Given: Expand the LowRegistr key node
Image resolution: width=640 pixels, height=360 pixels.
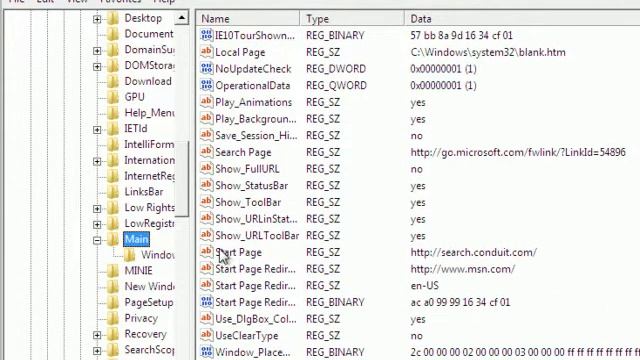Looking at the screenshot, I should 97,224.
